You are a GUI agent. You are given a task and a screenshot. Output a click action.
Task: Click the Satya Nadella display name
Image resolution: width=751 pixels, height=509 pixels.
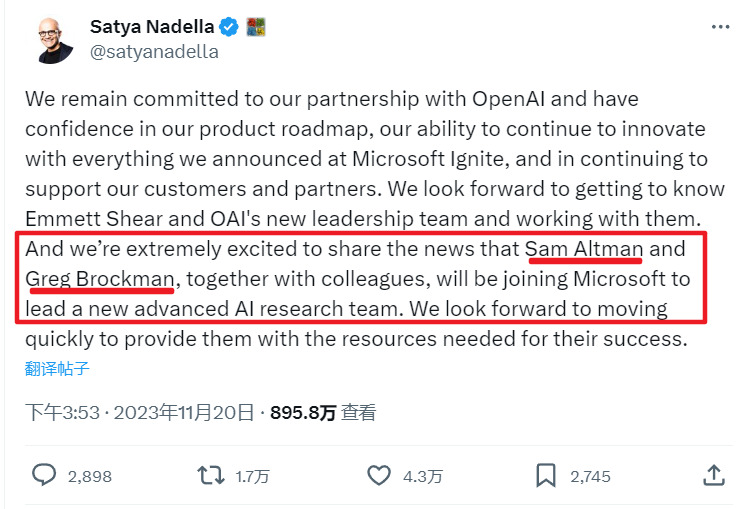coord(153,25)
